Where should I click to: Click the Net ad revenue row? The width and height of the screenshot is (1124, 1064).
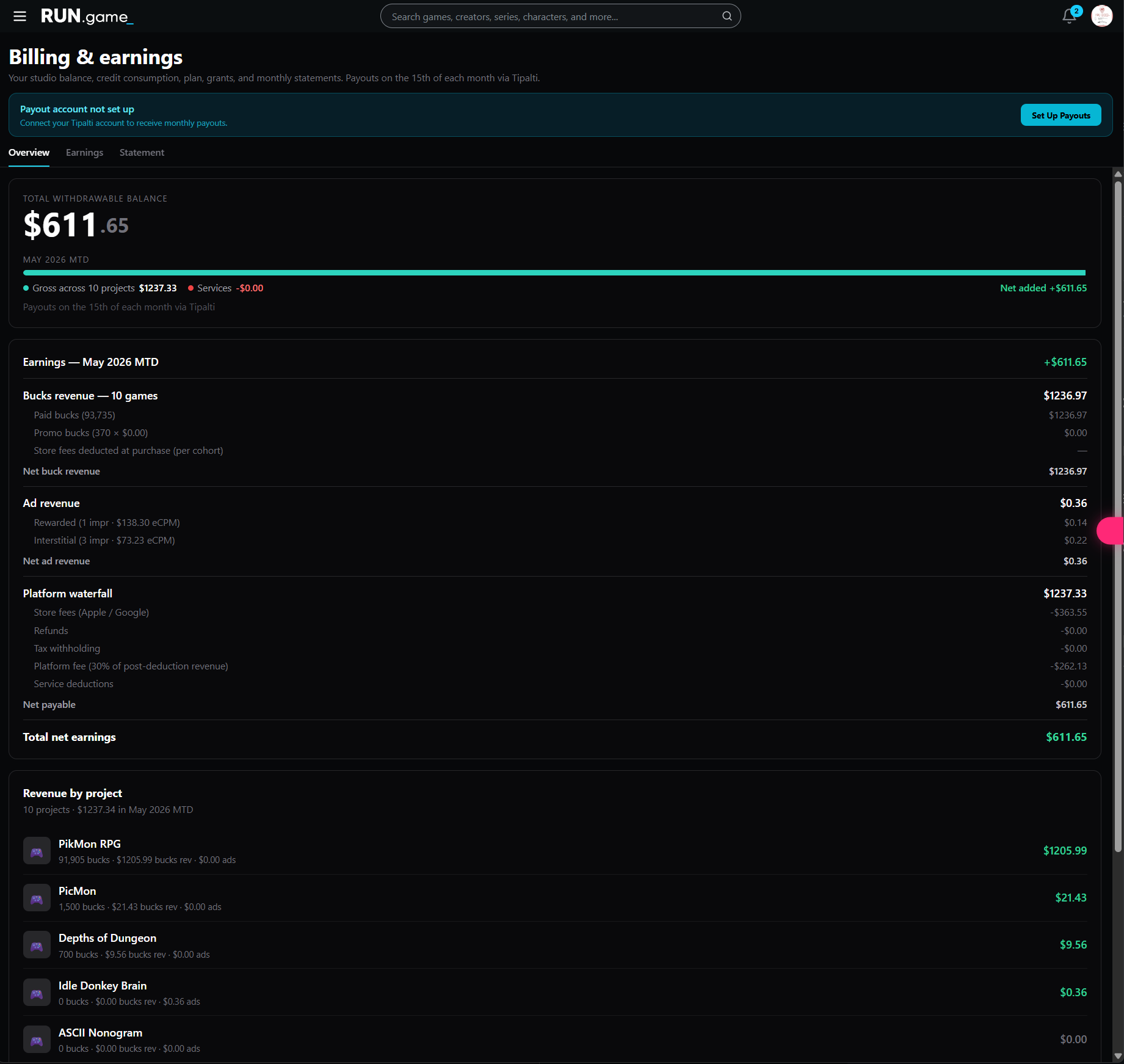pyautogui.click(x=554, y=561)
